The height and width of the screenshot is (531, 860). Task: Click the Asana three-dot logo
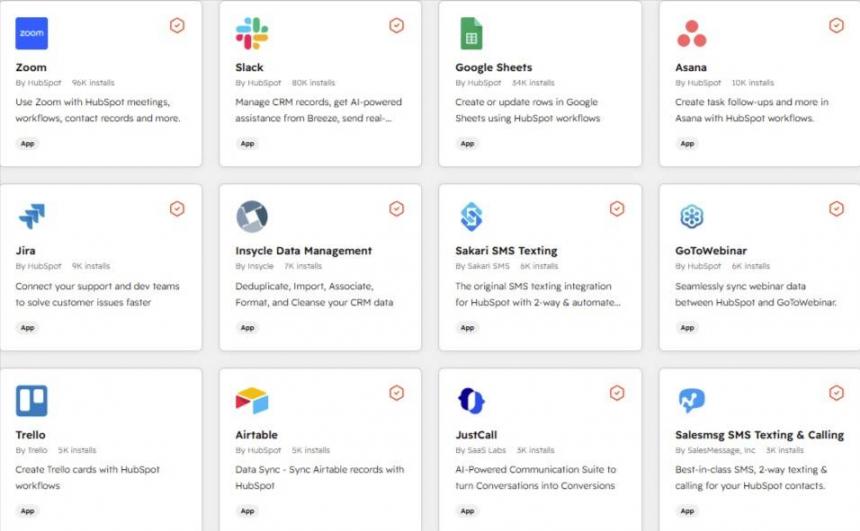coord(692,34)
